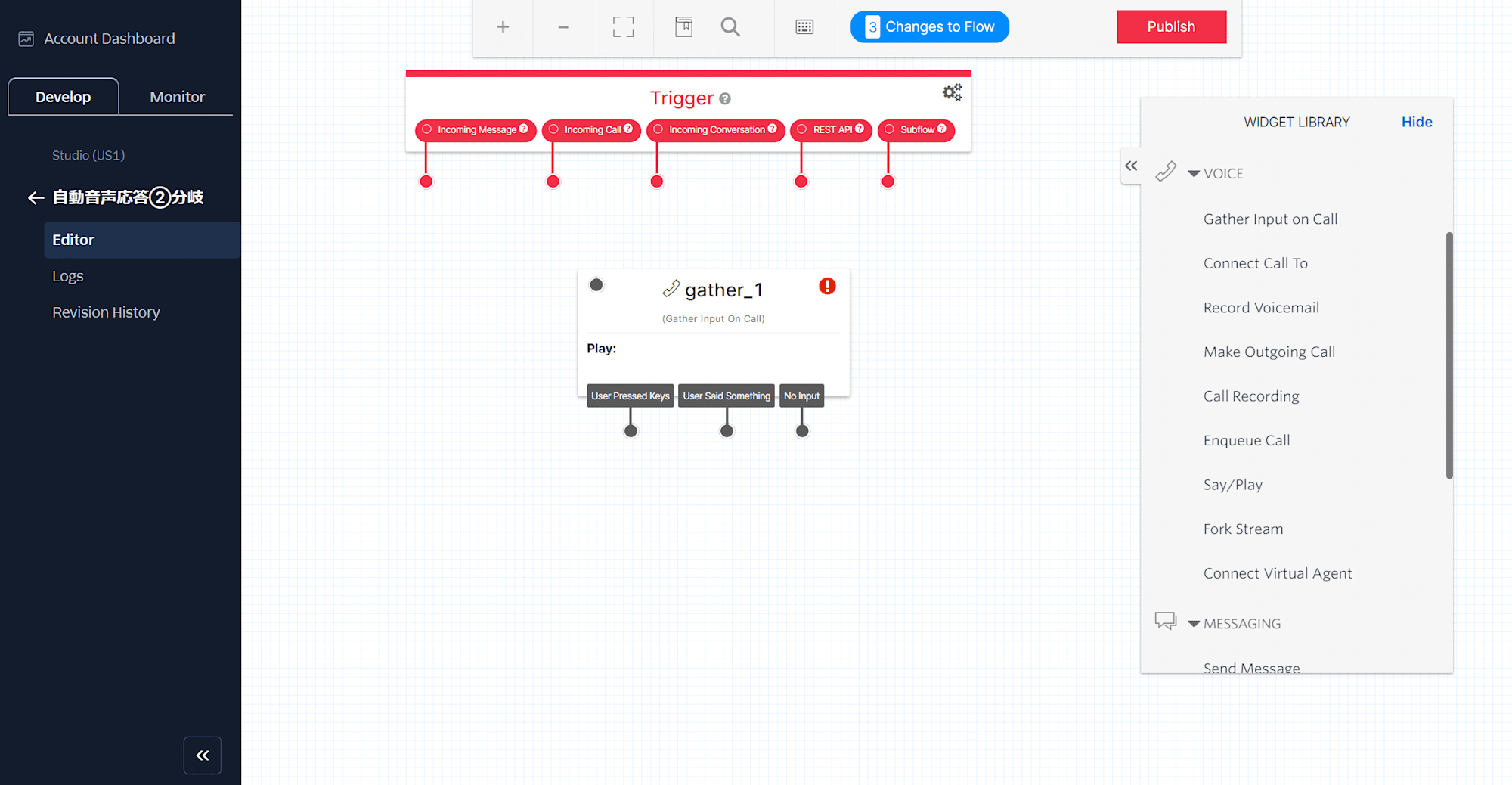The width and height of the screenshot is (1512, 785).
Task: Open Logs in the sidebar
Action: point(67,276)
